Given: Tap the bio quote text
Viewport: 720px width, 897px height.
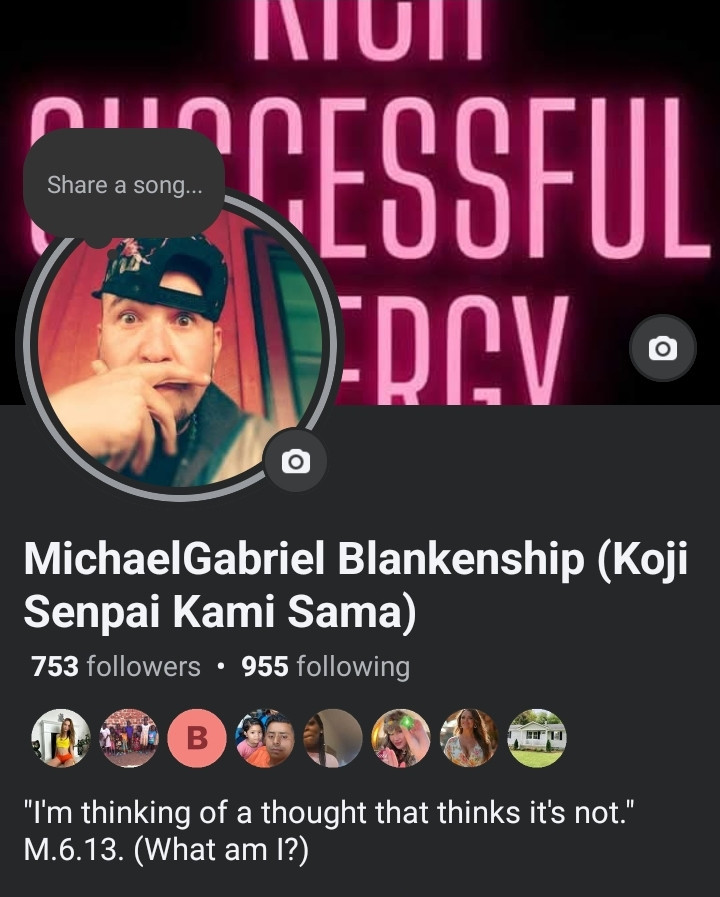Looking at the screenshot, I should [x=330, y=812].
